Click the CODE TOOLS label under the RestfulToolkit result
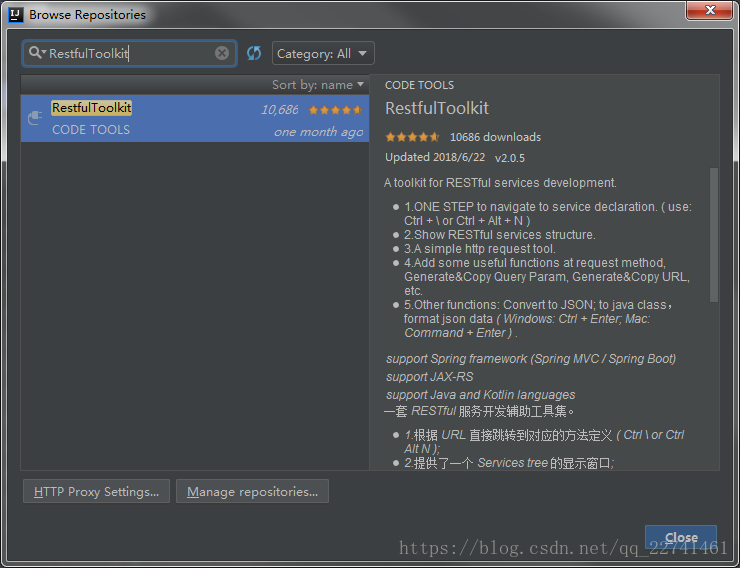Screen dimensions: 740x568 (x=91, y=130)
